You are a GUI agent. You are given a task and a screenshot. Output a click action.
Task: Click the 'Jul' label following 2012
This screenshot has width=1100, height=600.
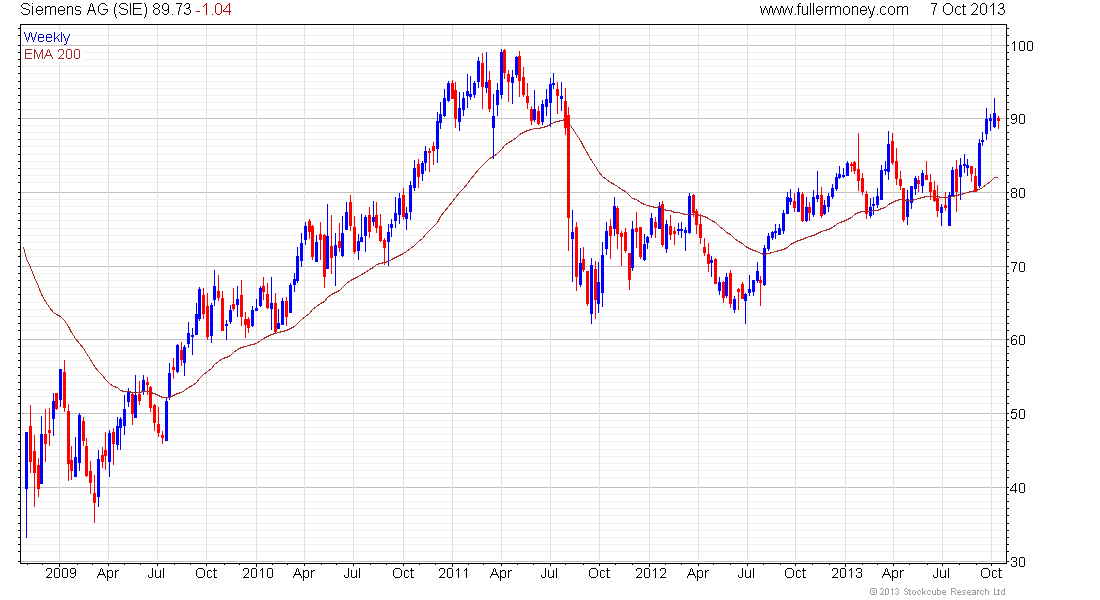(746, 573)
